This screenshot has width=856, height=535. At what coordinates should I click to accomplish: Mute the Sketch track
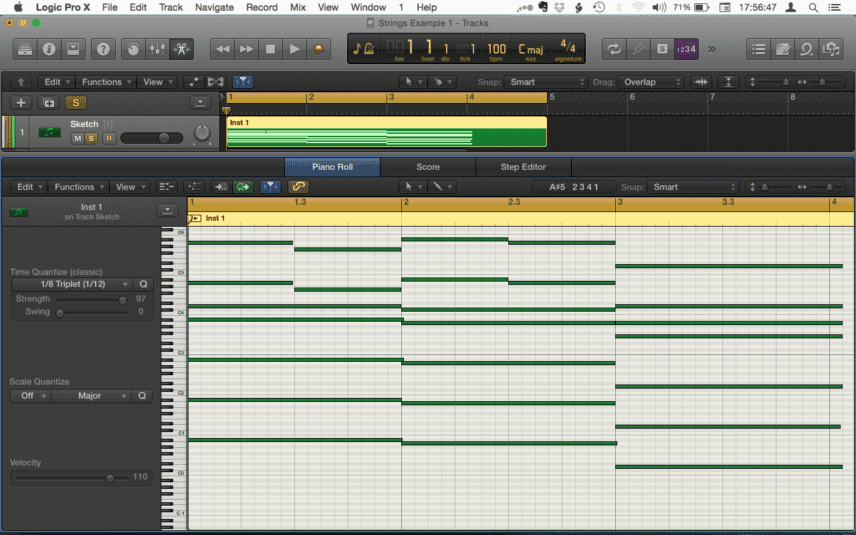(x=78, y=138)
